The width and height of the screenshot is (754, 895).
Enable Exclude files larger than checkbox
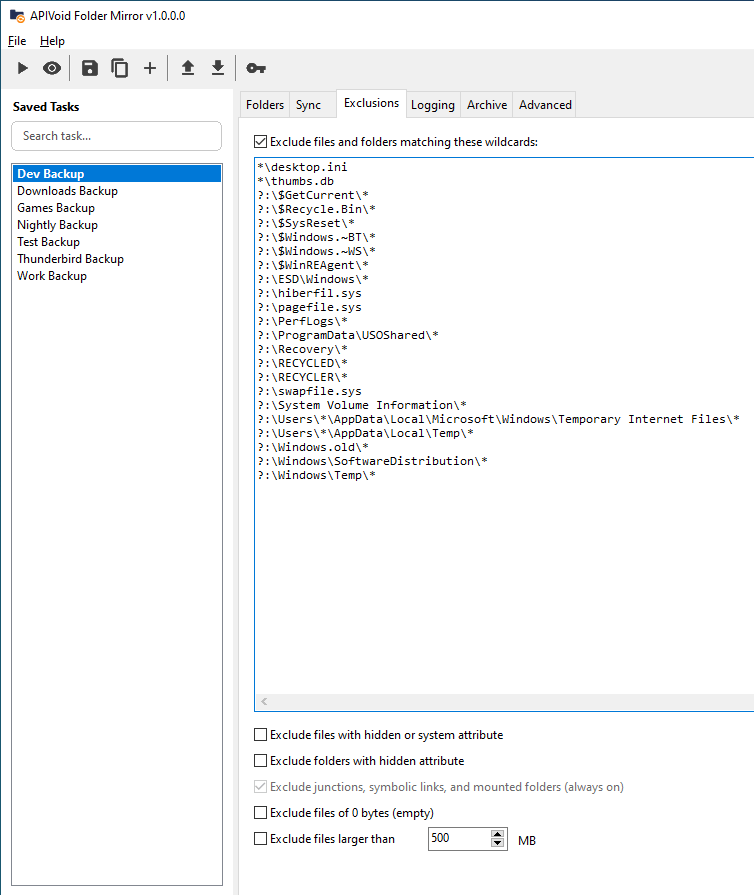pos(260,838)
